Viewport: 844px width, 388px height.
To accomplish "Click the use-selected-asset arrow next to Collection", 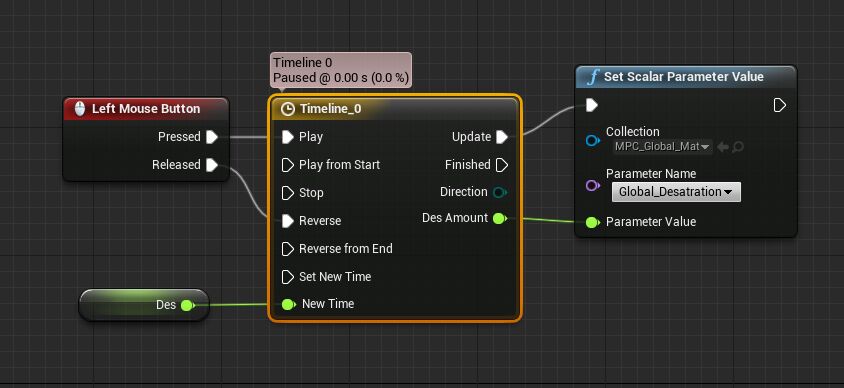I will [x=723, y=146].
